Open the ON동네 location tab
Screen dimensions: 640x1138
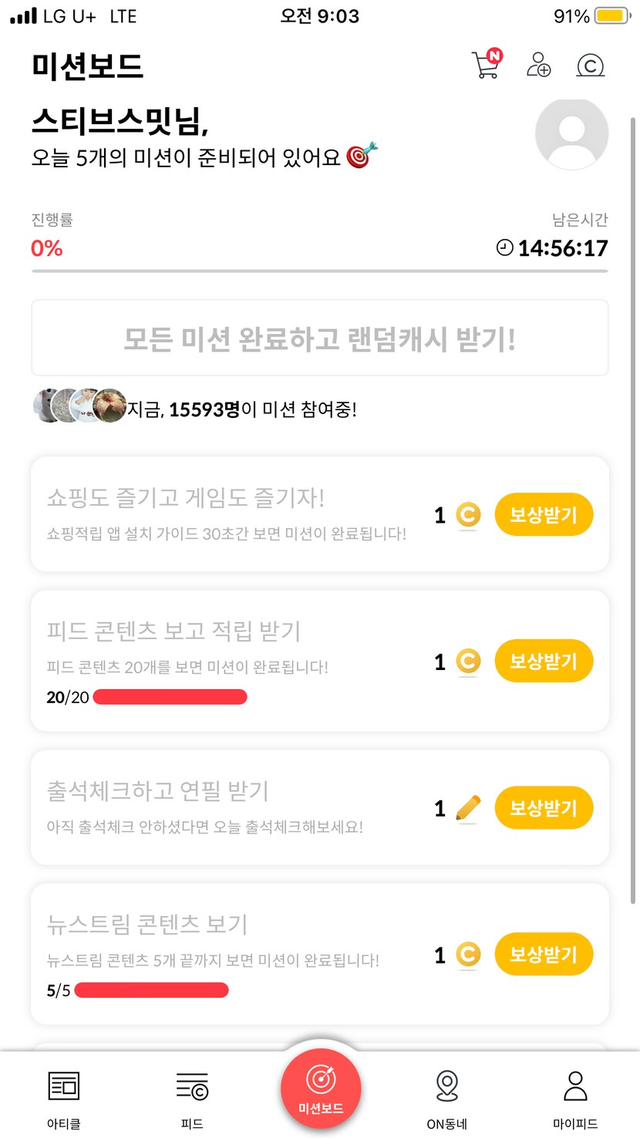pyautogui.click(x=447, y=1096)
